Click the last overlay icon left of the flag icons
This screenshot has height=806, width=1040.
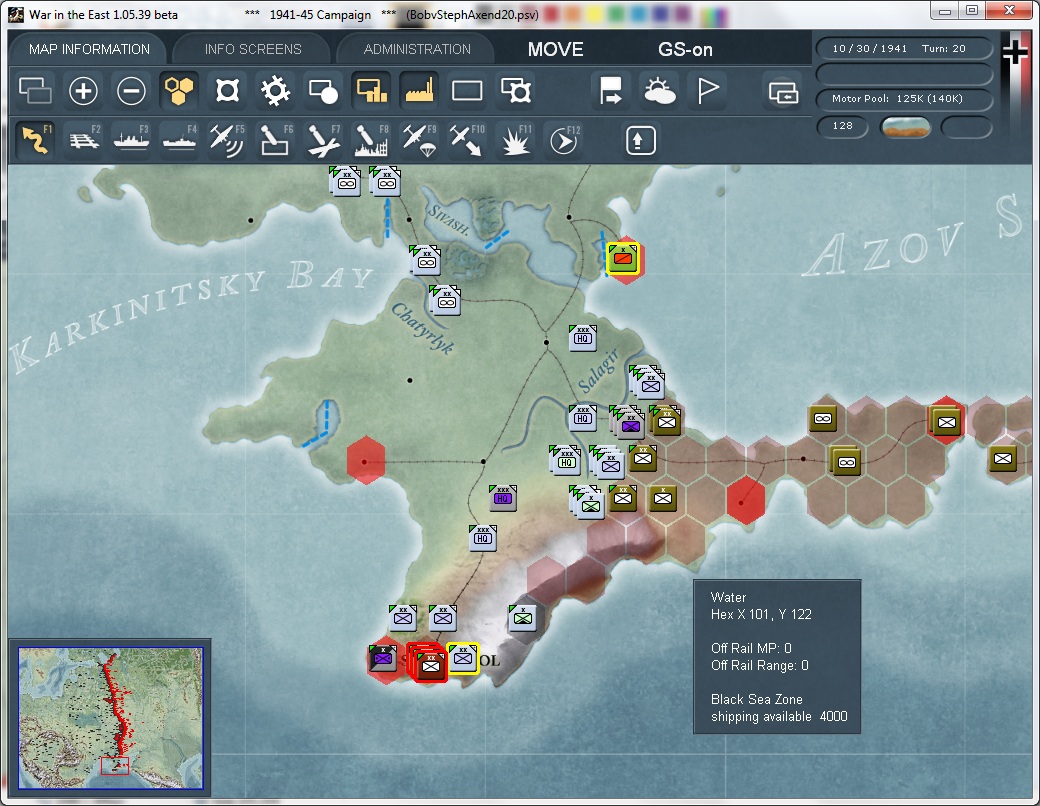(515, 91)
